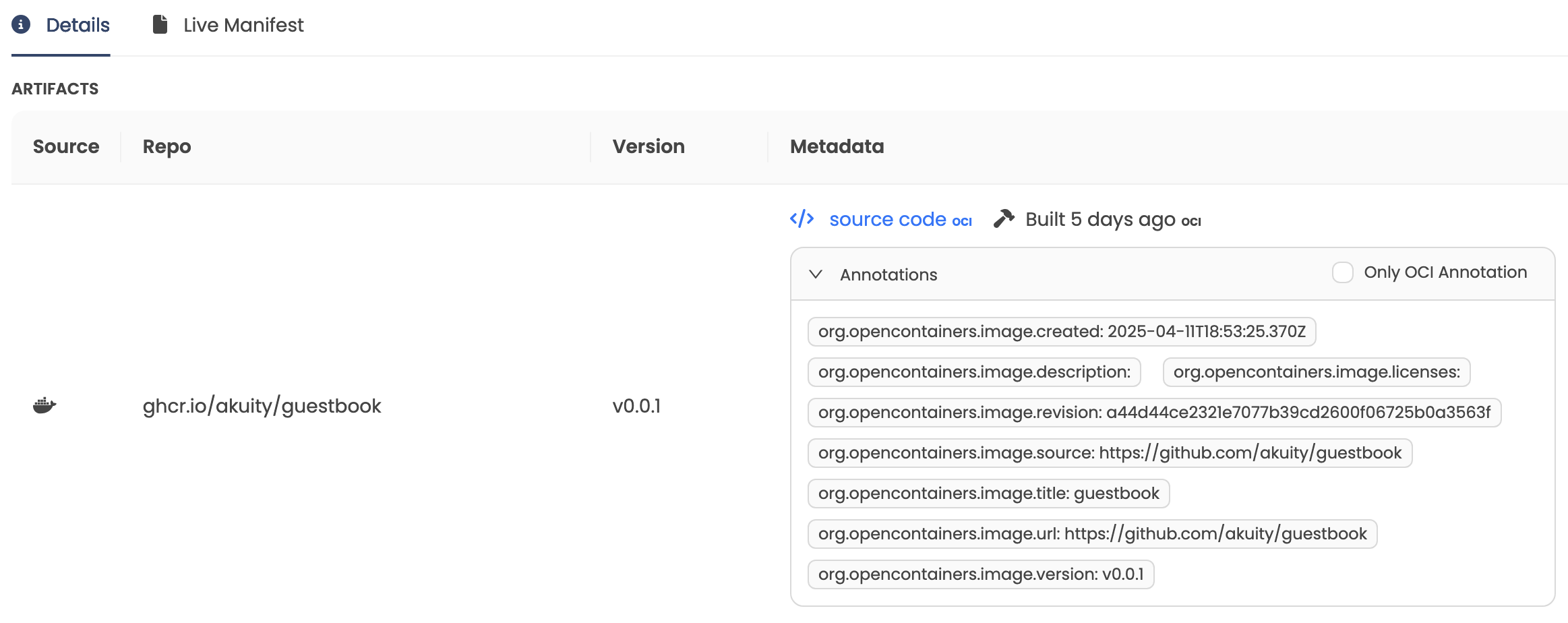Switch to the Live Manifest tab
The image size is (1568, 623).
[243, 25]
